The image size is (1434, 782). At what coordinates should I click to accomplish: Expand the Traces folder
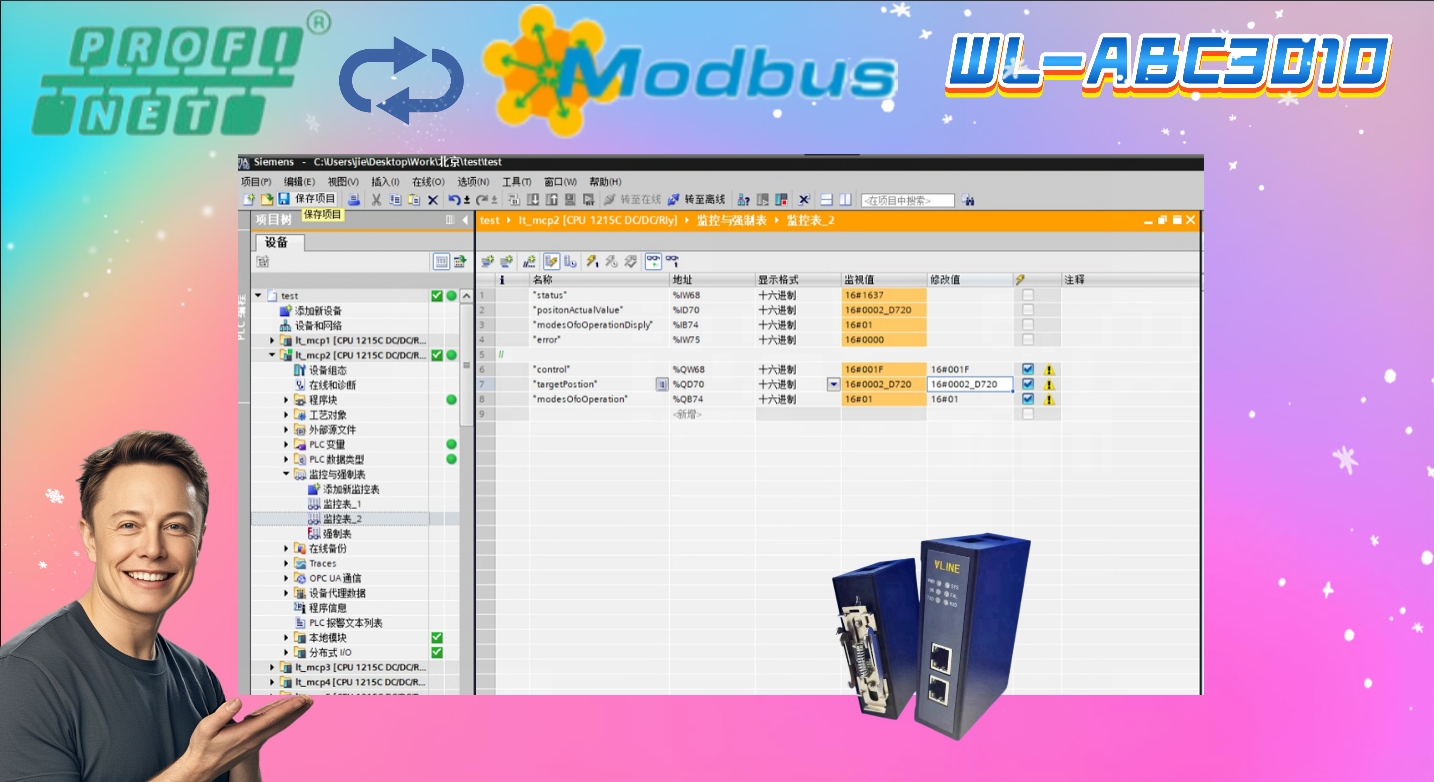click(x=286, y=563)
